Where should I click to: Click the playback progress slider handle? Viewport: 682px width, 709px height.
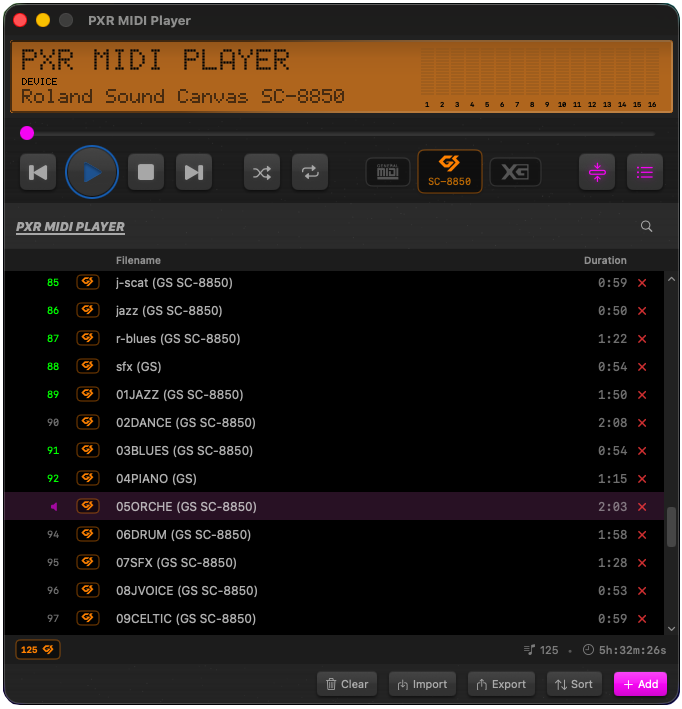[x=27, y=133]
